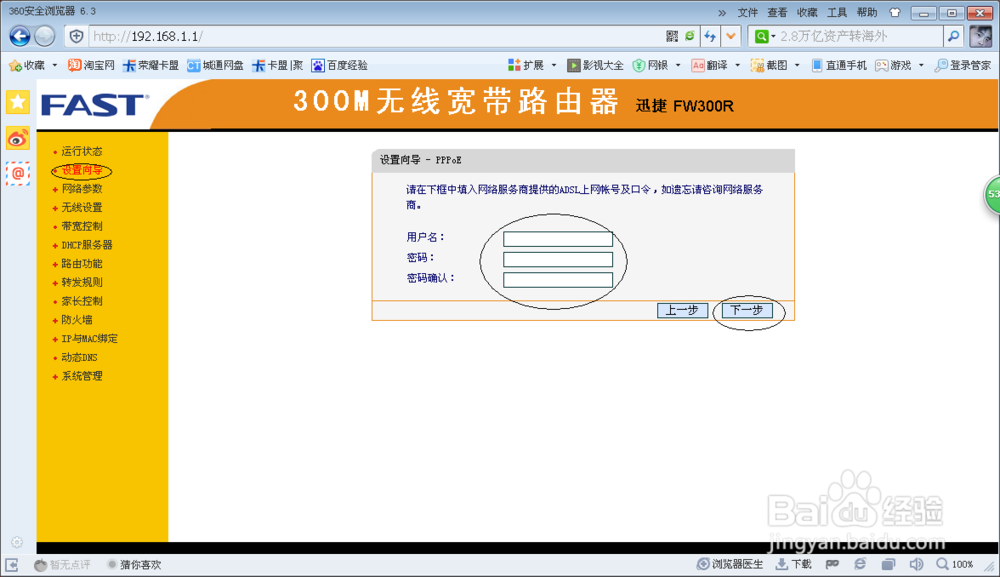Screen dimensions: 1000x577
Task: Open the search engine selector dropdown
Action: 765,36
